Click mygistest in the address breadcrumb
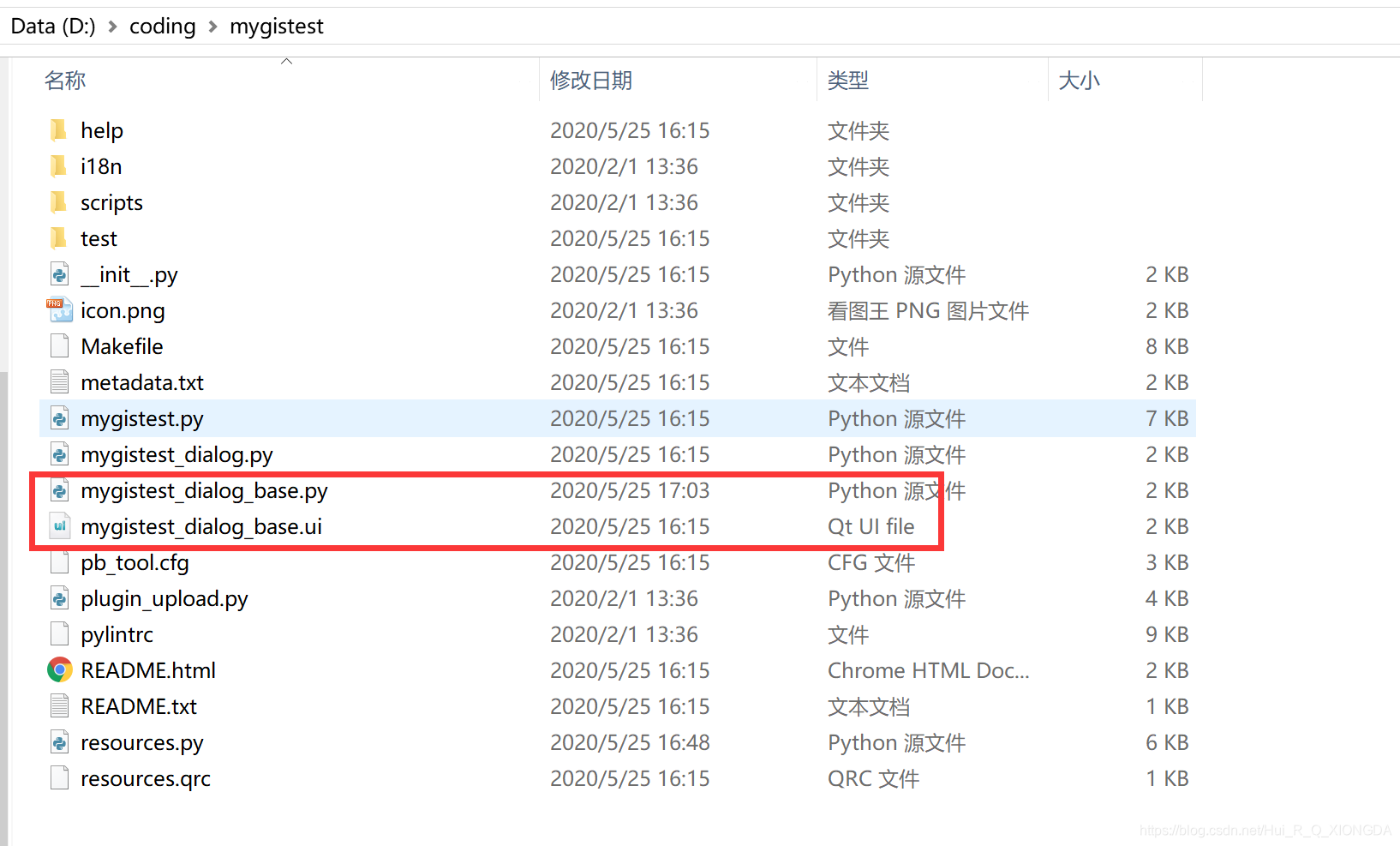 click(277, 27)
